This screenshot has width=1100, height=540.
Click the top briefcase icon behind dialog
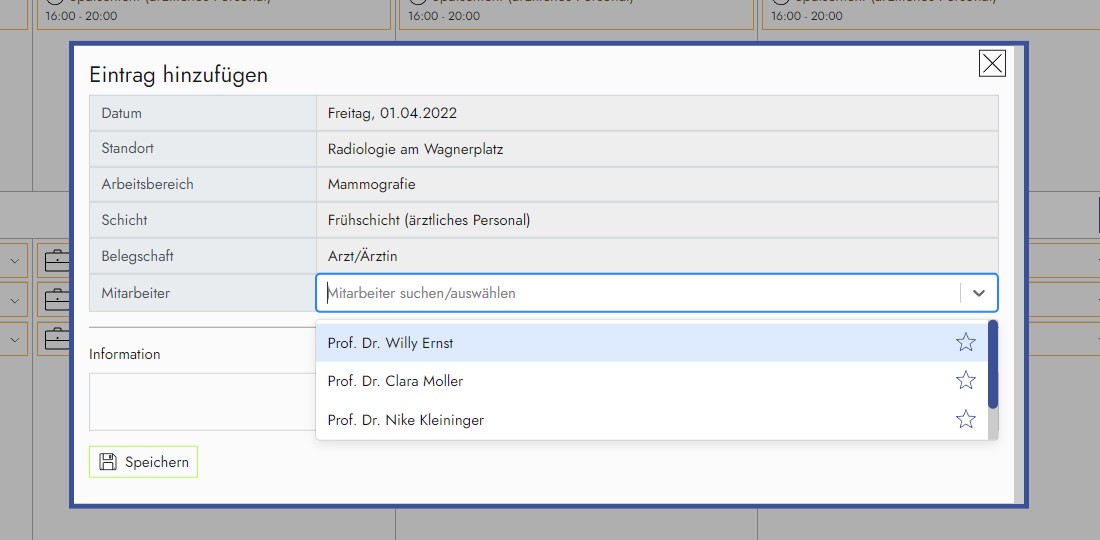[x=56, y=261]
